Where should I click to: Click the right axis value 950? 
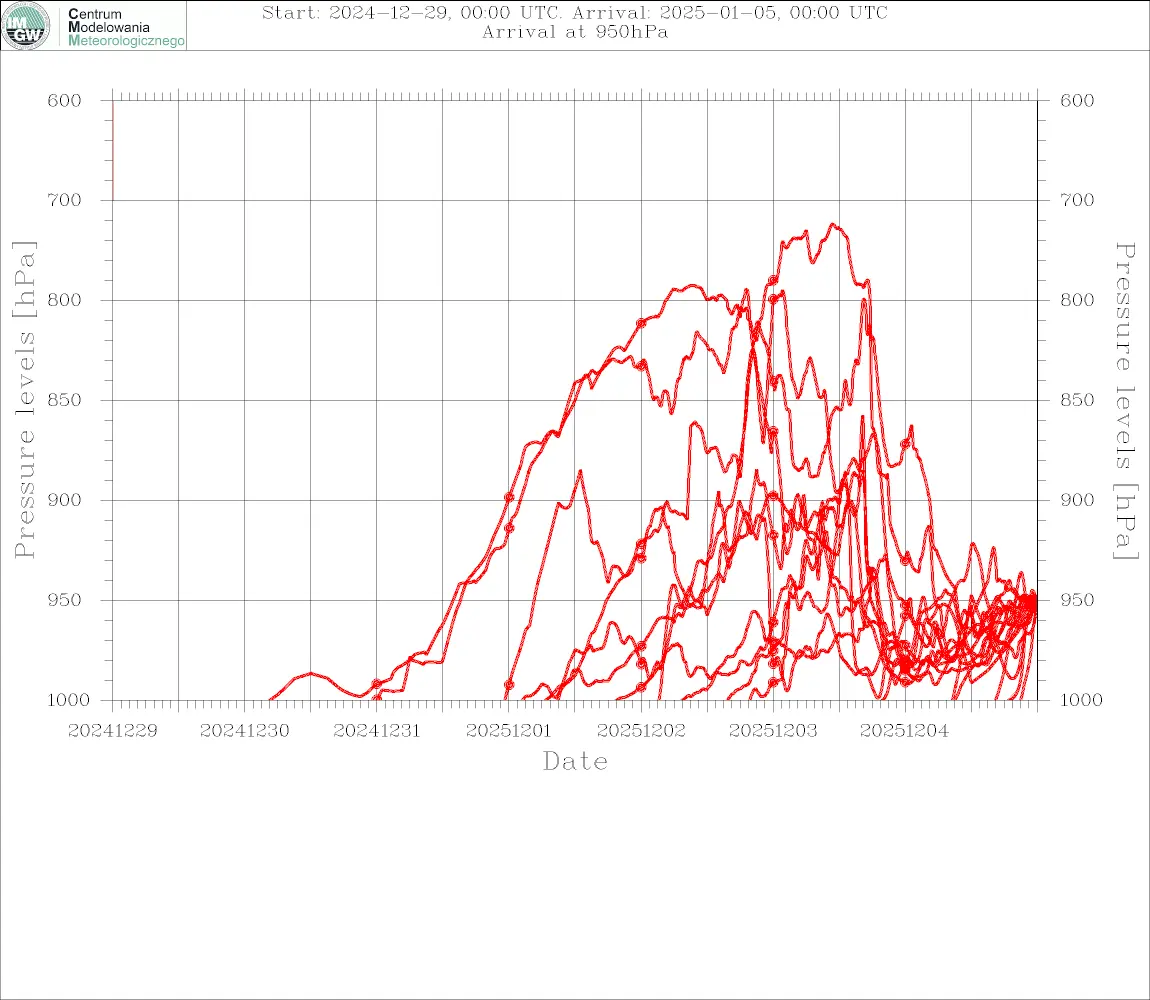coord(1077,600)
